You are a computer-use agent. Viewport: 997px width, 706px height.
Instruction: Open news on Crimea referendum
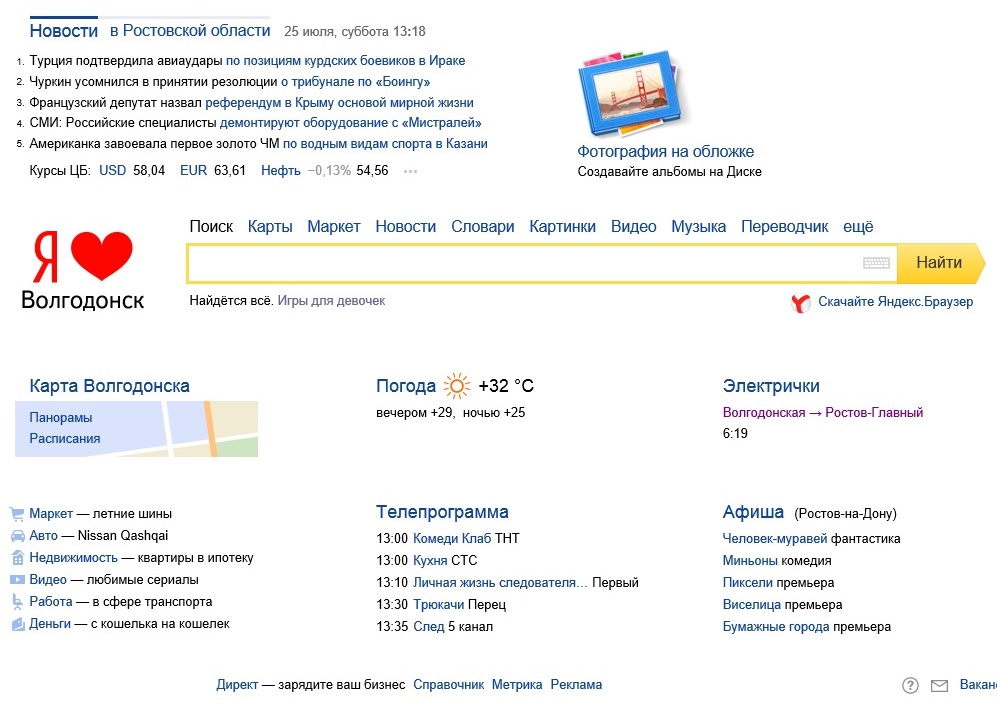tap(340, 102)
